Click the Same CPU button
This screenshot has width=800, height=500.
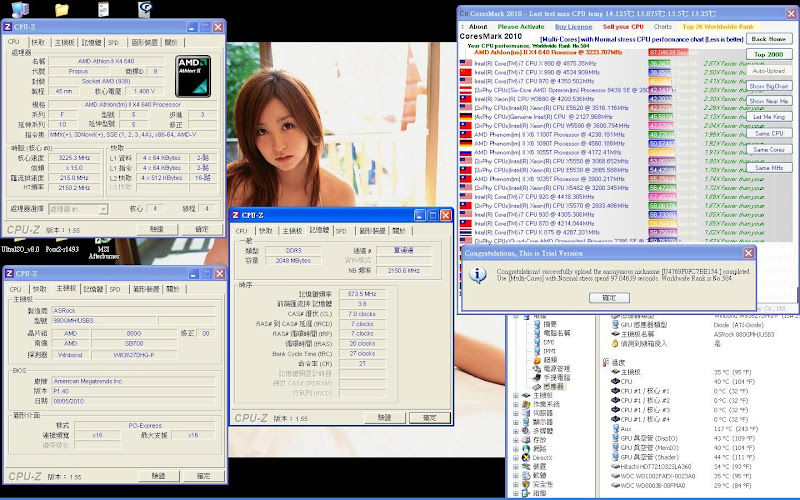pos(769,133)
